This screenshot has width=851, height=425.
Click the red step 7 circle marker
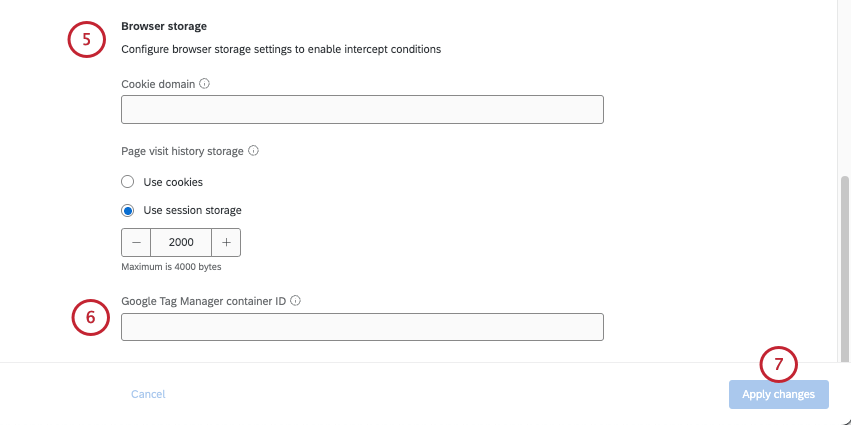point(779,365)
